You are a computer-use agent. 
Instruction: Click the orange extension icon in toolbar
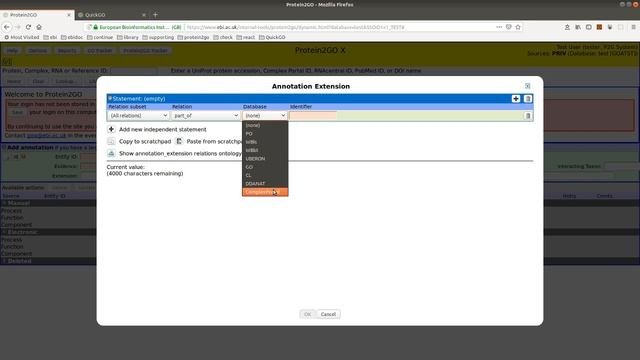pyautogui.click(x=599, y=27)
